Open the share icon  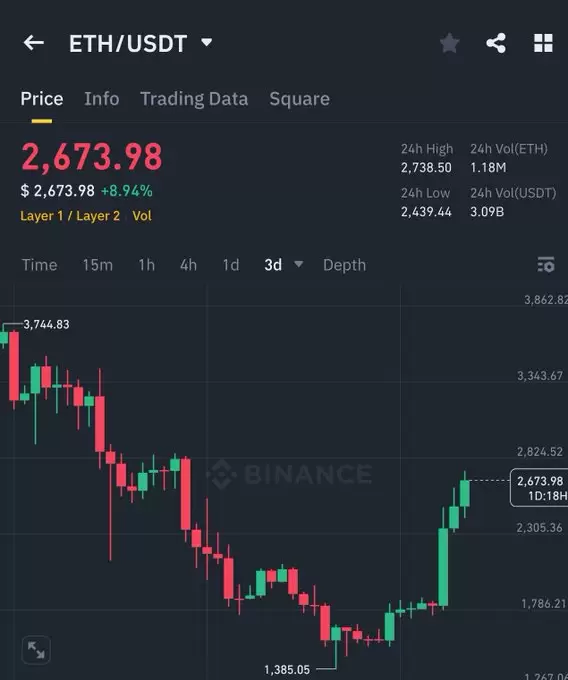[x=496, y=43]
